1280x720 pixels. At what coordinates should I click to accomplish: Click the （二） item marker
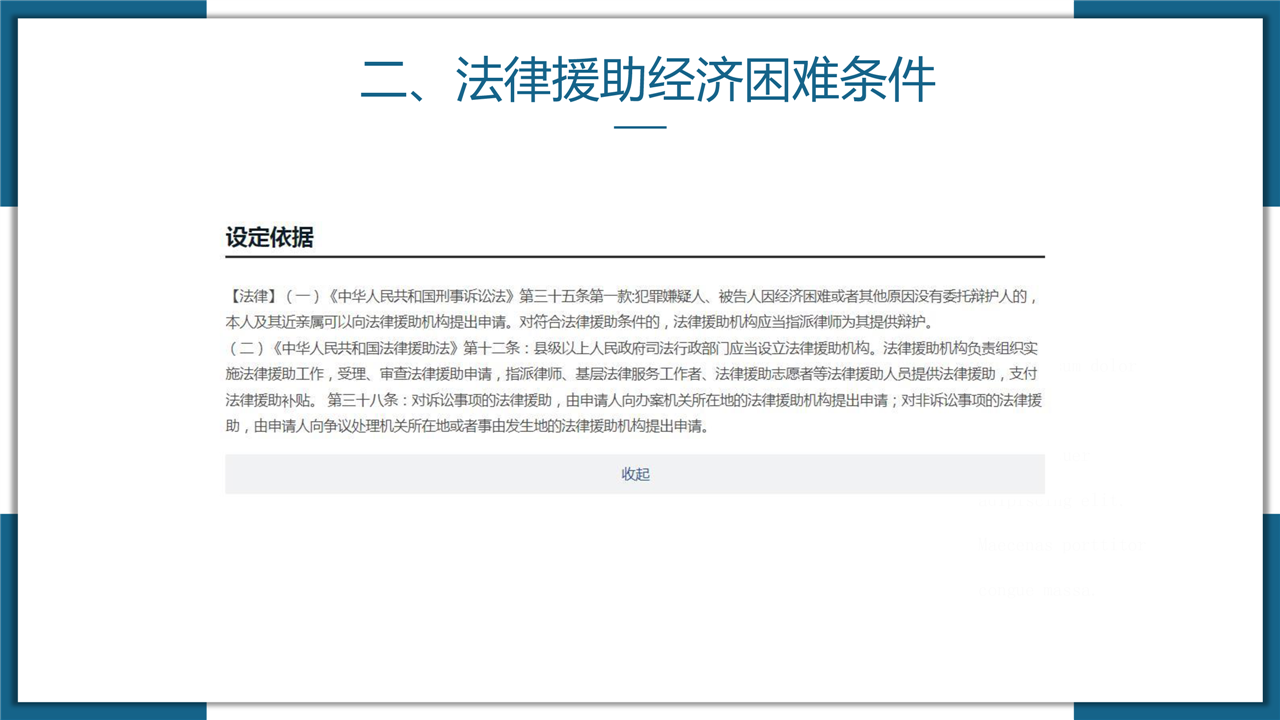point(245,349)
